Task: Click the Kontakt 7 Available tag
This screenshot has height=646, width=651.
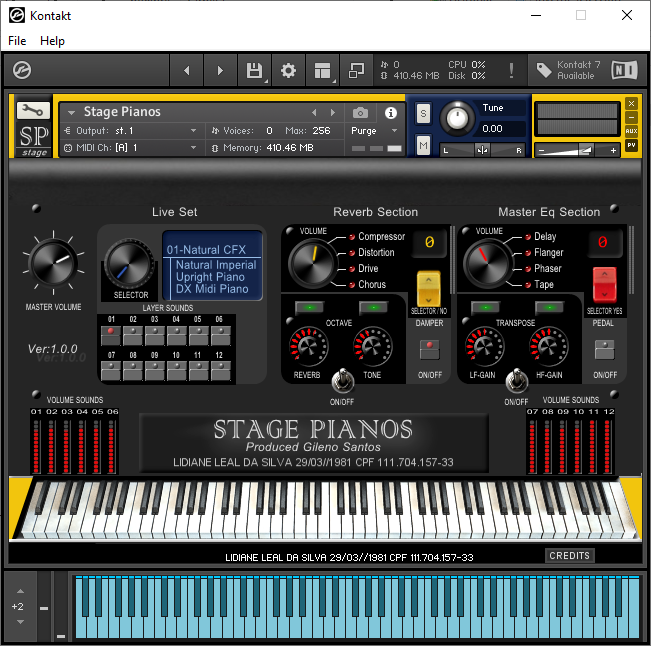Action: (568, 70)
